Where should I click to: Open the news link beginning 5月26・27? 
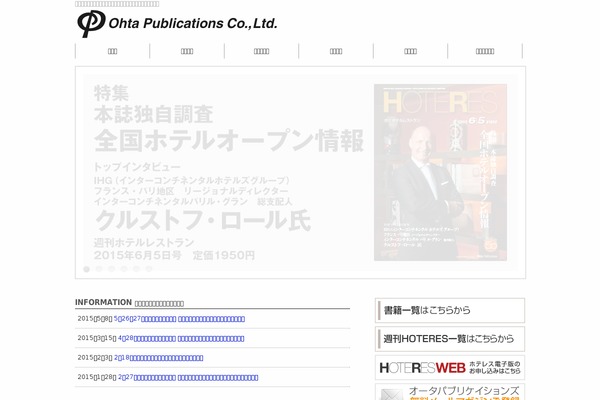click(145, 319)
